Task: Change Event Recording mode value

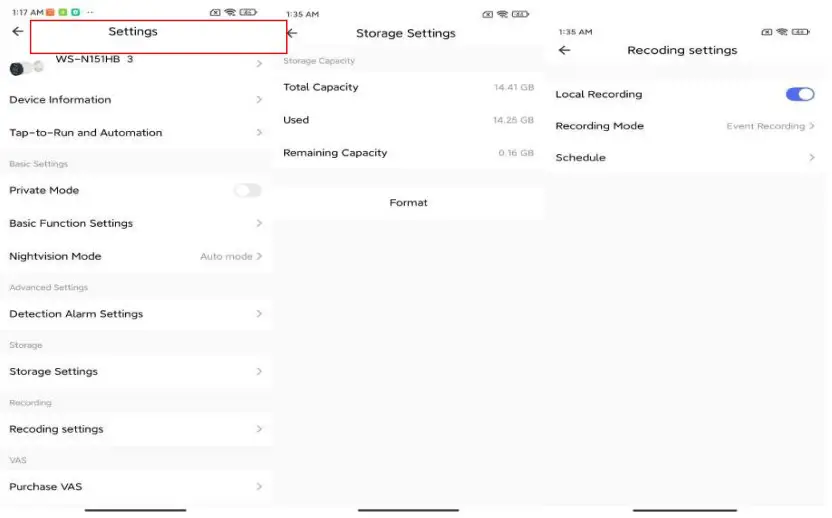Action: pos(766,126)
